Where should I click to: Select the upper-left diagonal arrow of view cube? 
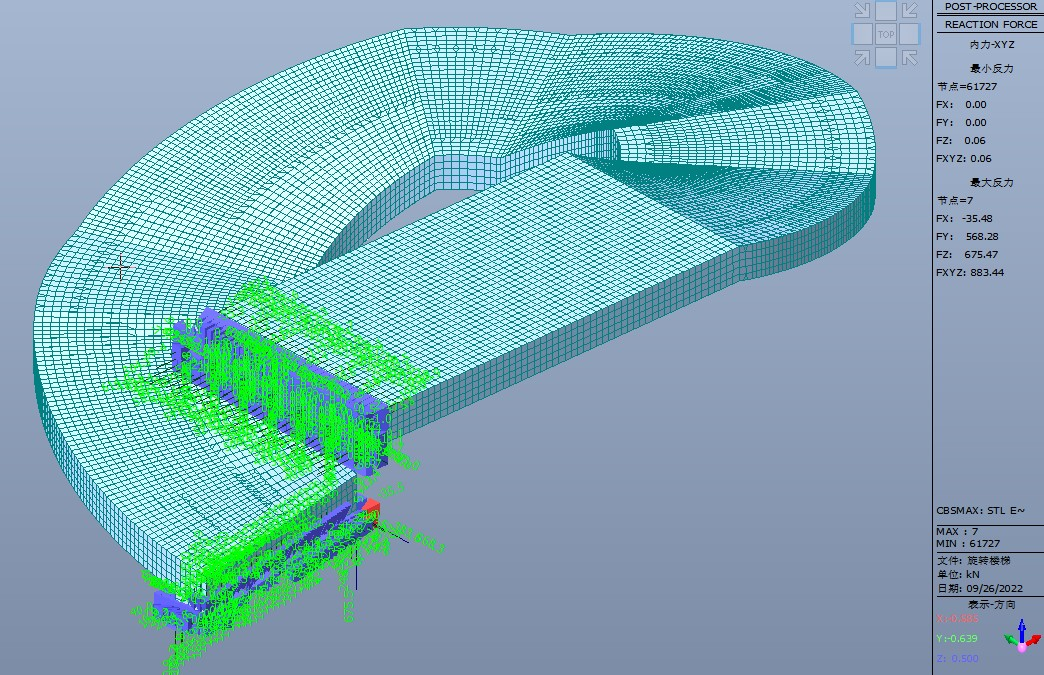coord(862,10)
